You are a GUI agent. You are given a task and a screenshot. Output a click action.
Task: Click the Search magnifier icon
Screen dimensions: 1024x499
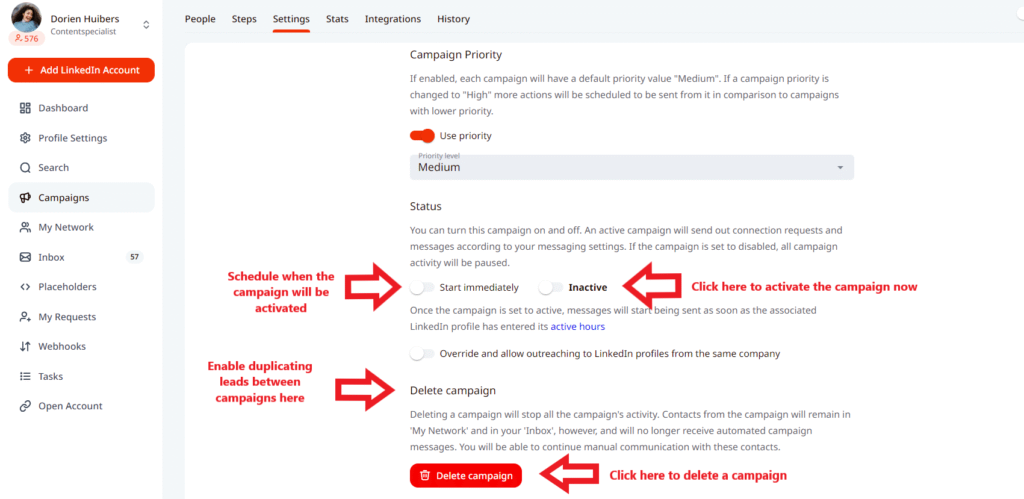click(x=26, y=168)
